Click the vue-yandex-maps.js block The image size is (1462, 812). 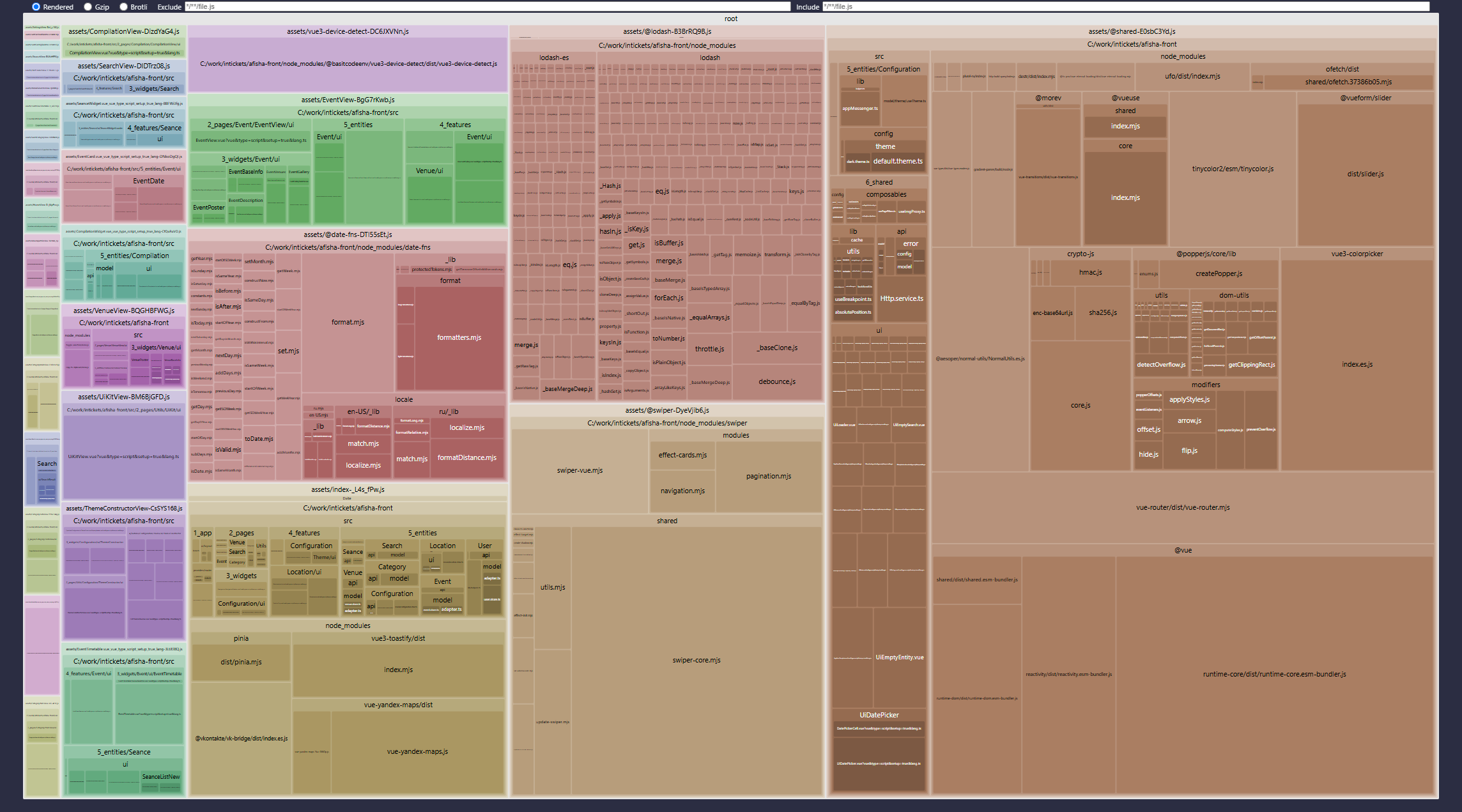417,751
